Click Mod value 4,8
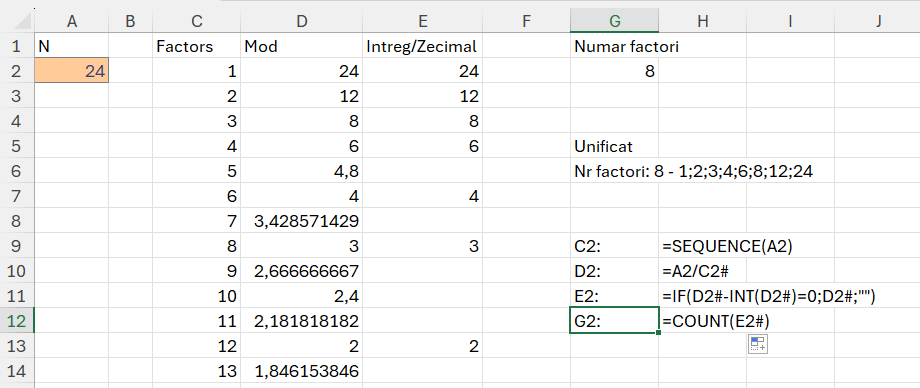920x388 pixels. [x=302, y=171]
